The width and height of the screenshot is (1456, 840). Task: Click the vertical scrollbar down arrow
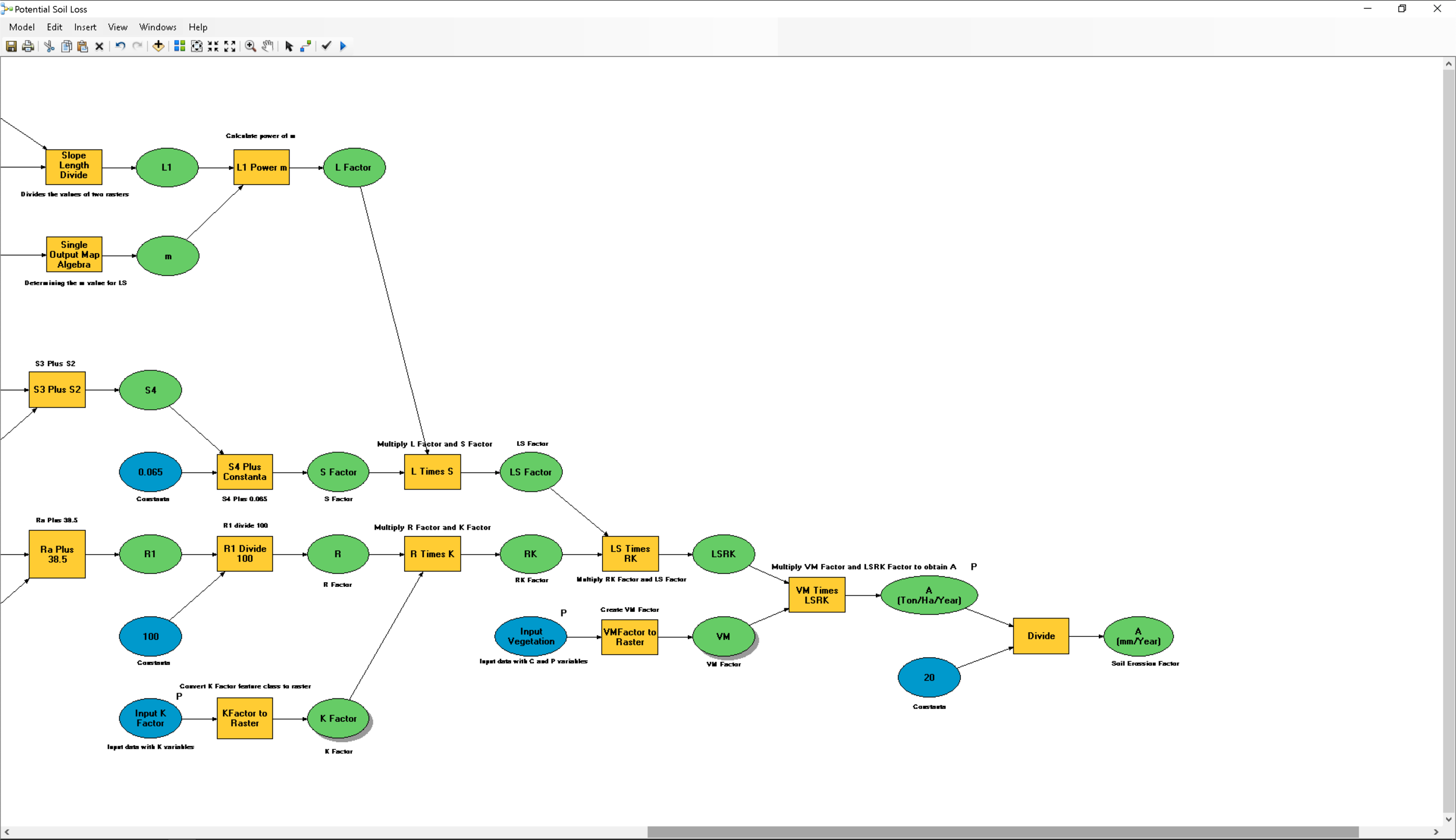[1448, 819]
